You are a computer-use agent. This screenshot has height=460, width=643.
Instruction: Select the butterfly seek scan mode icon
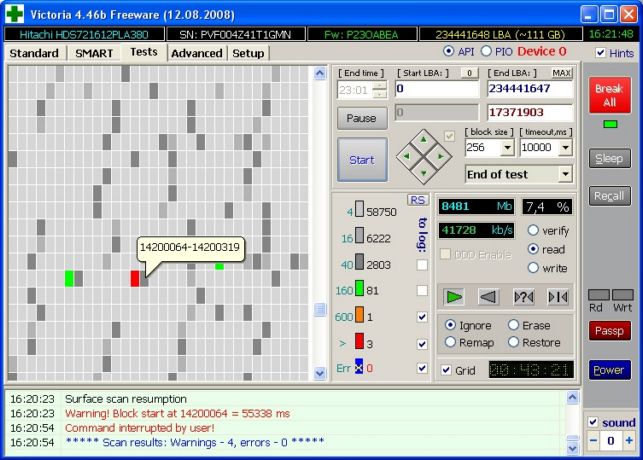pos(558,296)
